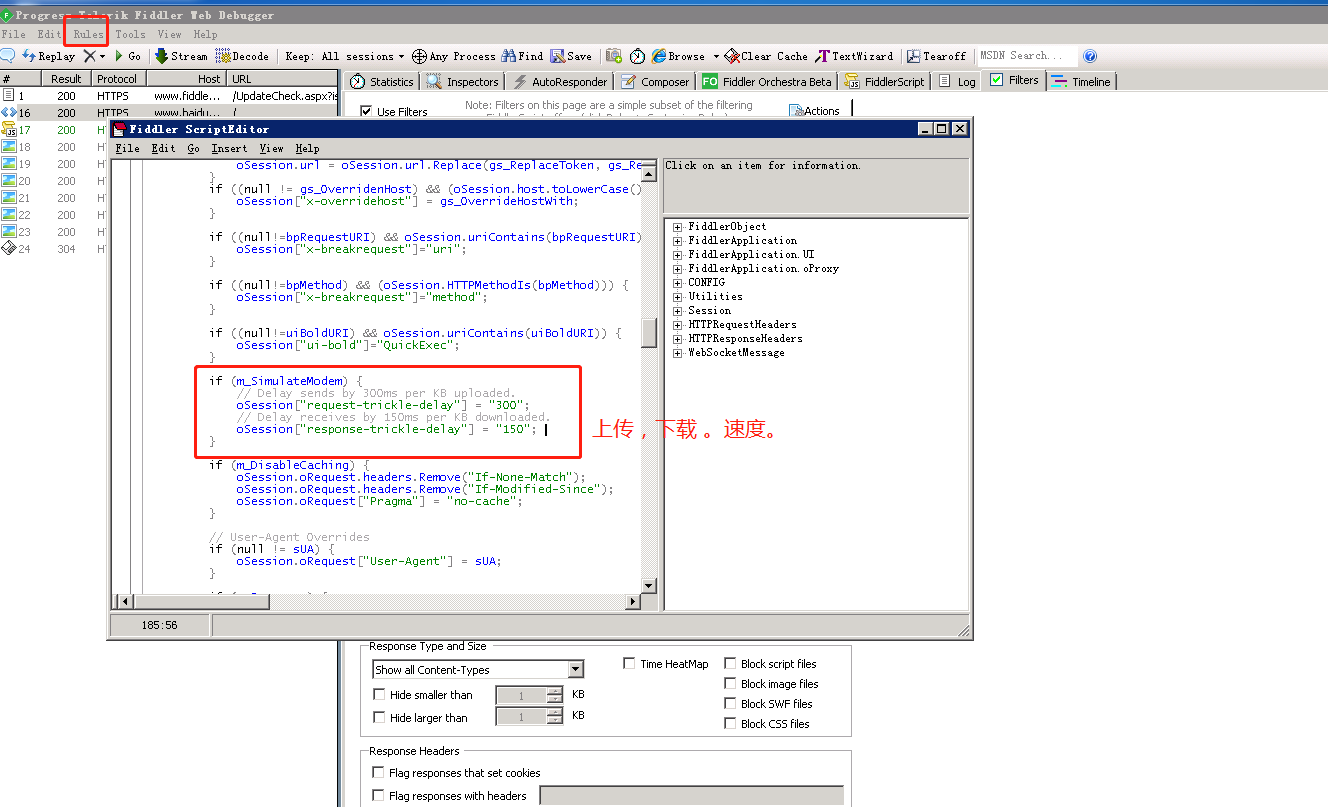The image size is (1328, 807).
Task: Open the Go menu in ScriptEditor
Action: tap(193, 148)
